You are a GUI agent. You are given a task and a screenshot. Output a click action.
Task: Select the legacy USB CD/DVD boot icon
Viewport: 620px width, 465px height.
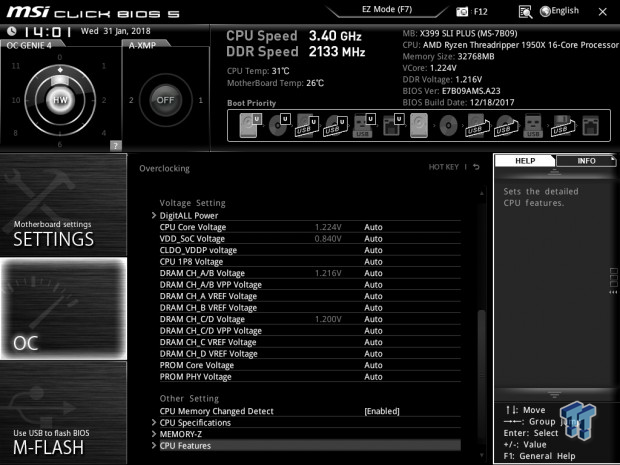pos(506,125)
